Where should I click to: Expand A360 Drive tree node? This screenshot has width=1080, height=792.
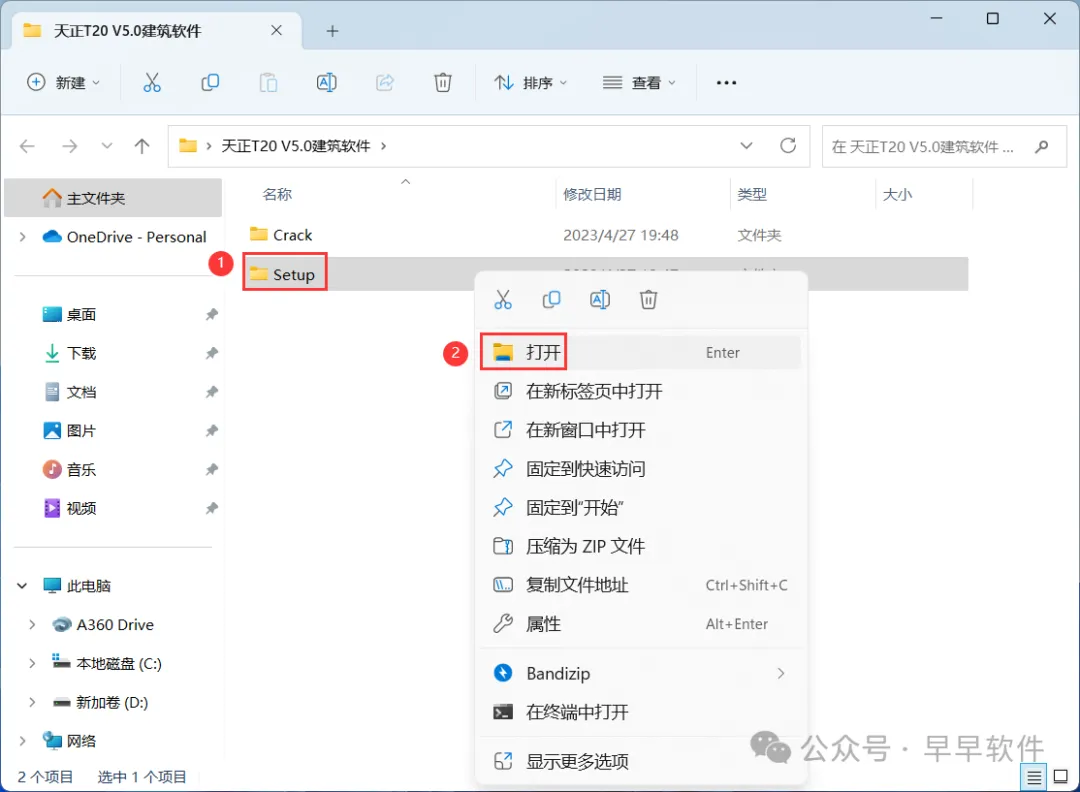[32, 625]
